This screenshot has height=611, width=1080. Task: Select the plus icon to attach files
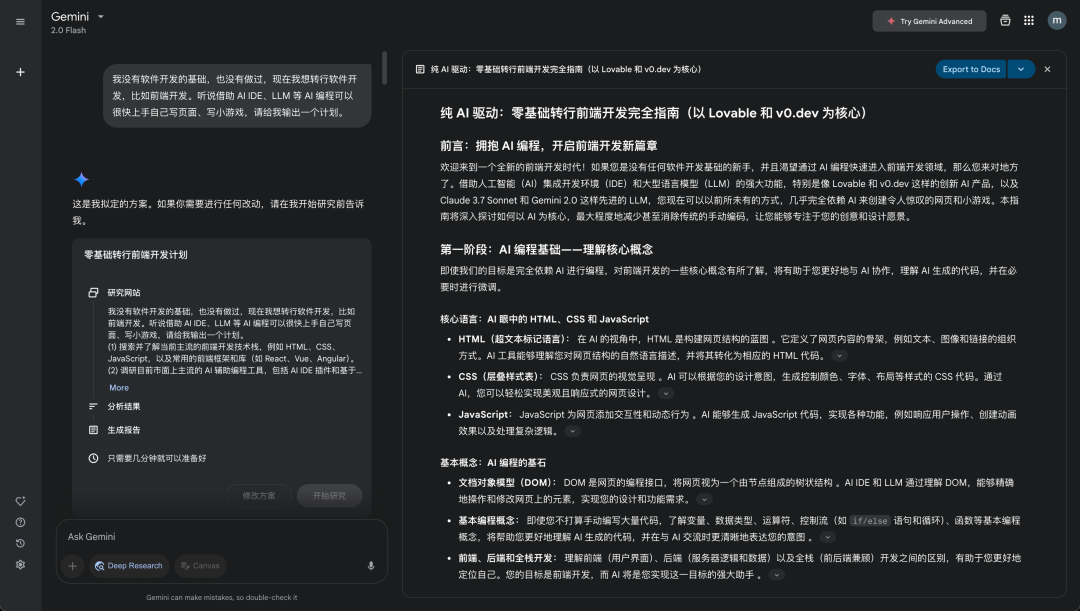point(71,565)
